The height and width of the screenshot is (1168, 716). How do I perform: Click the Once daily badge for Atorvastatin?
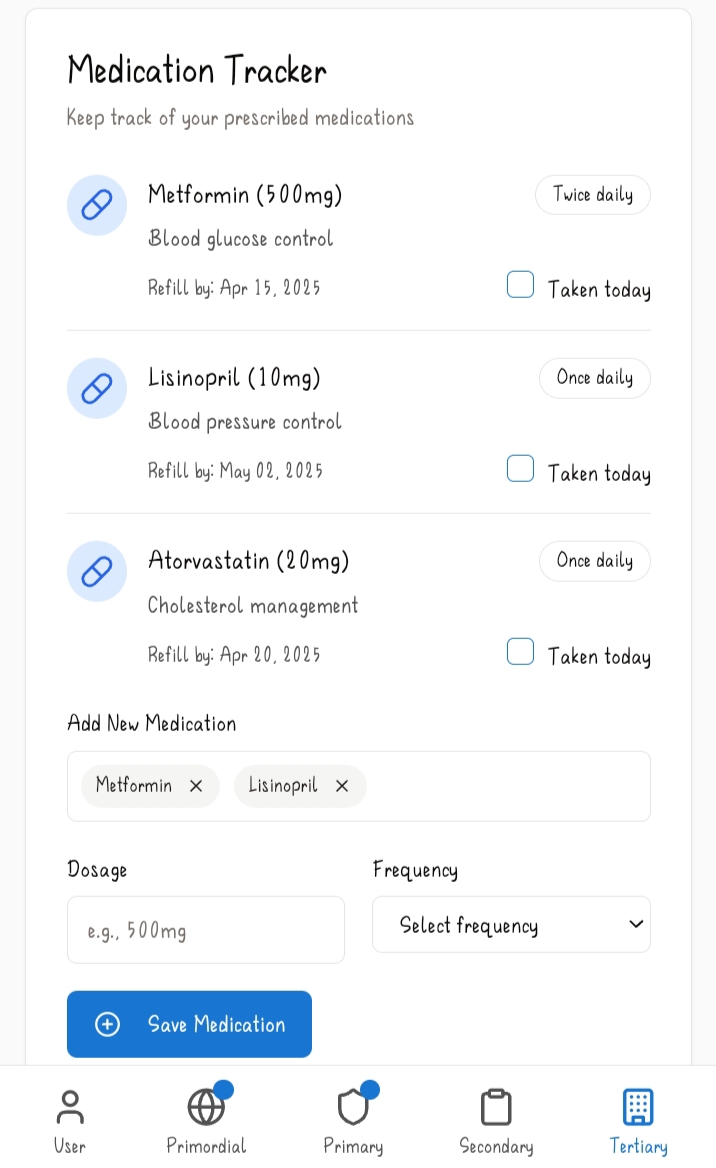point(595,561)
